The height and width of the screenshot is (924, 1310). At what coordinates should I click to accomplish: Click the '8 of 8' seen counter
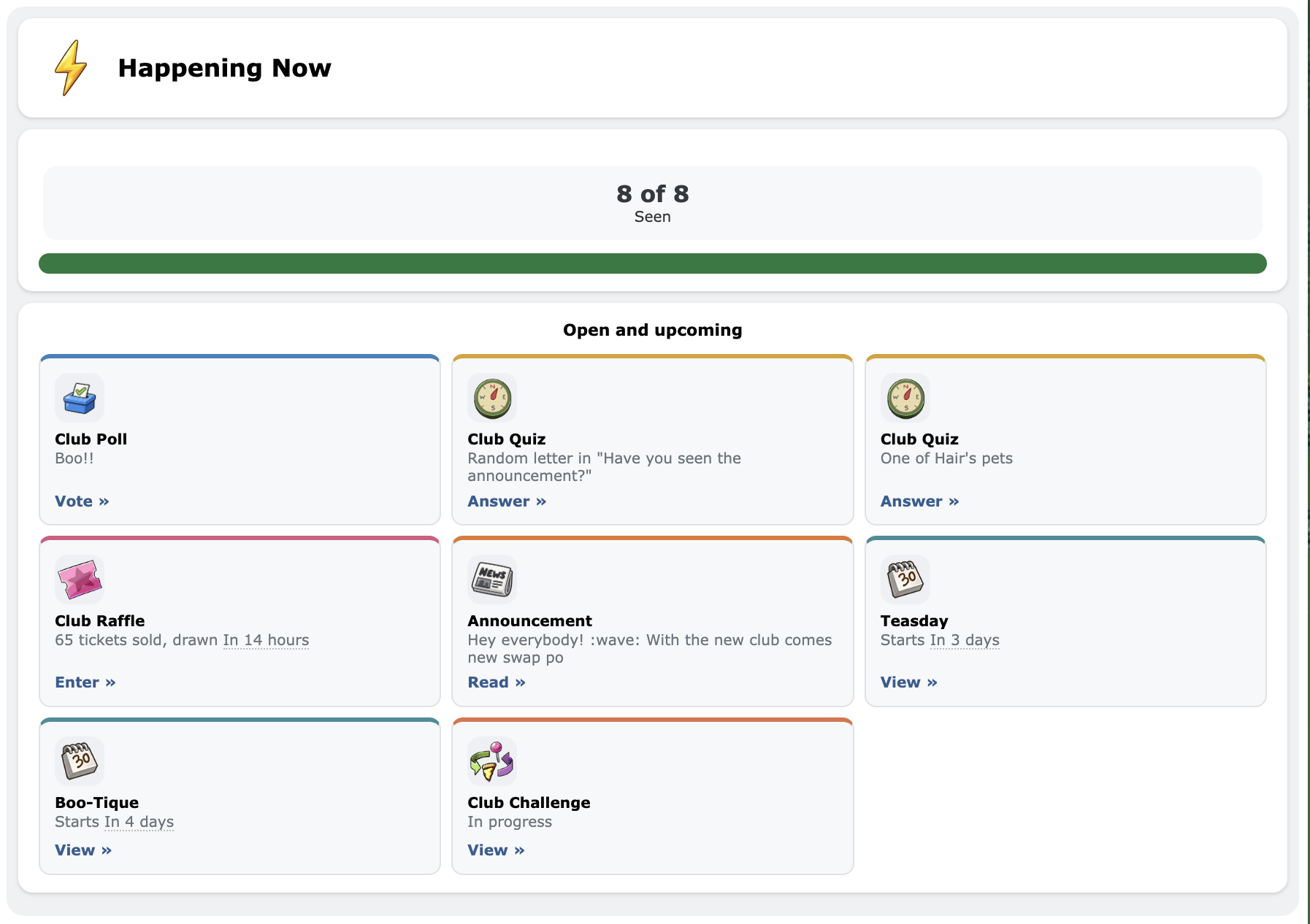coord(653,194)
